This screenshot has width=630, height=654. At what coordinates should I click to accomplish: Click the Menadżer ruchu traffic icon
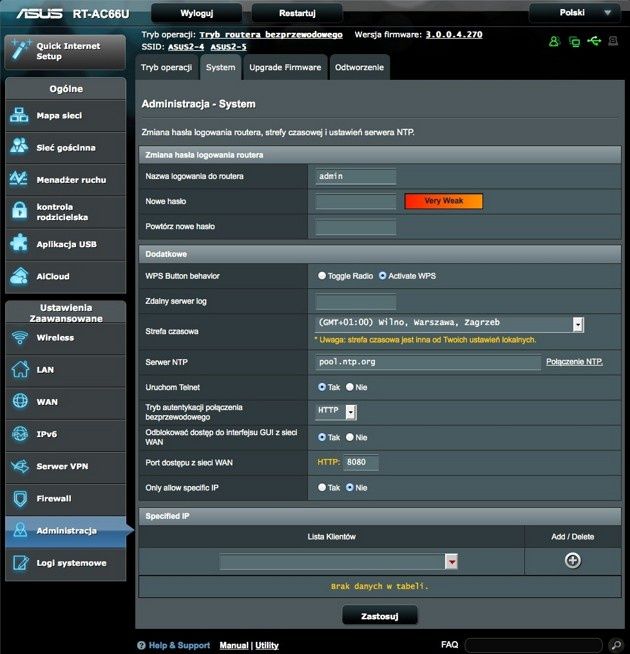click(19, 179)
